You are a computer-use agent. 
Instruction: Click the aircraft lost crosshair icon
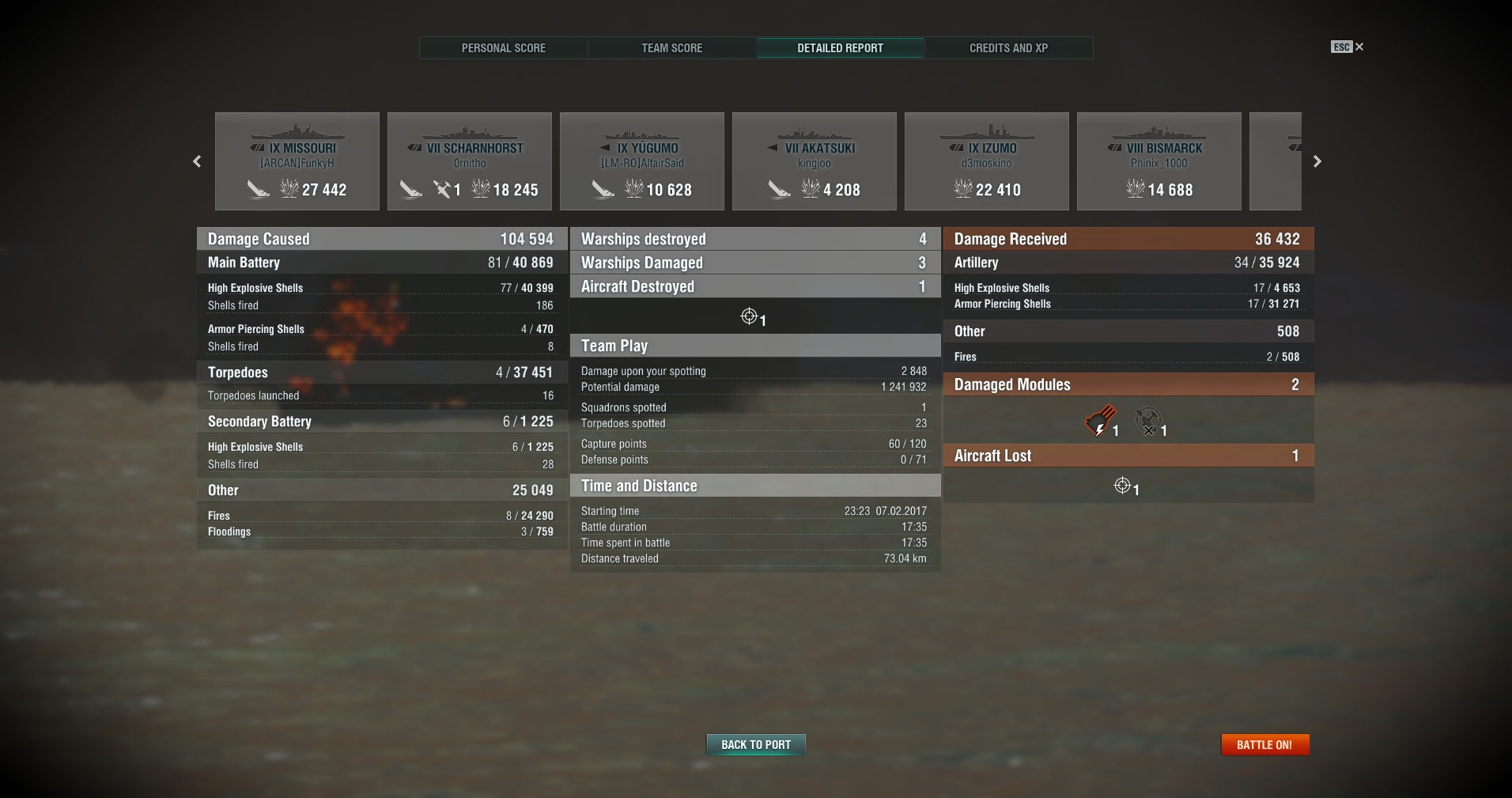coord(1122,486)
